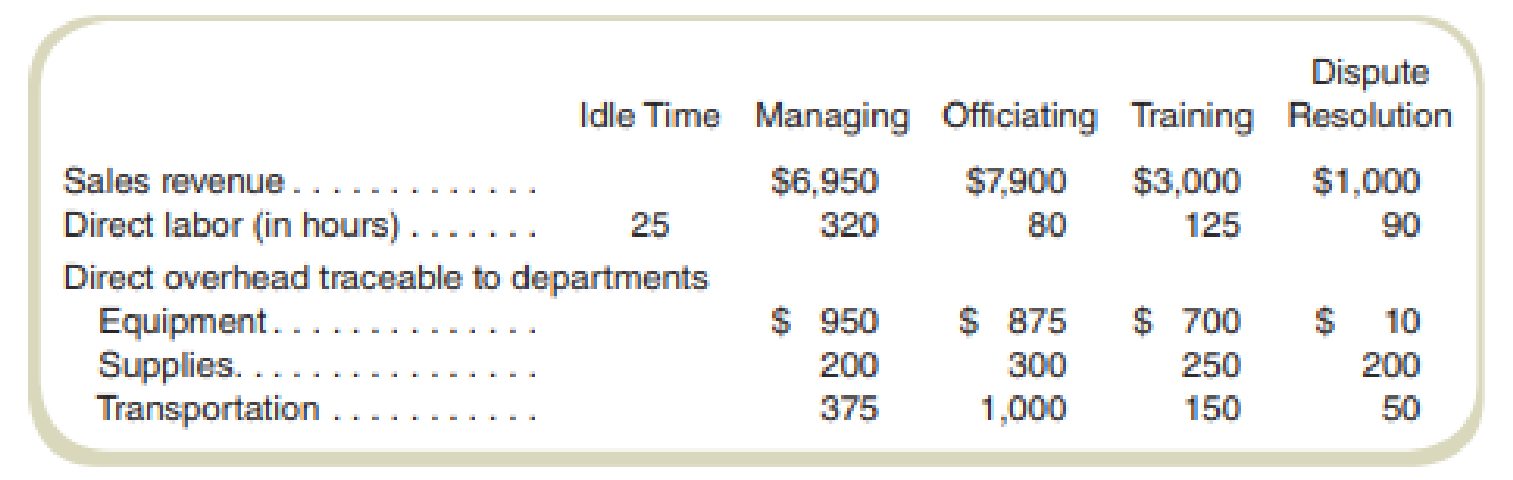Select Training equipment value $700
The image size is (1513, 480).
1185,321
